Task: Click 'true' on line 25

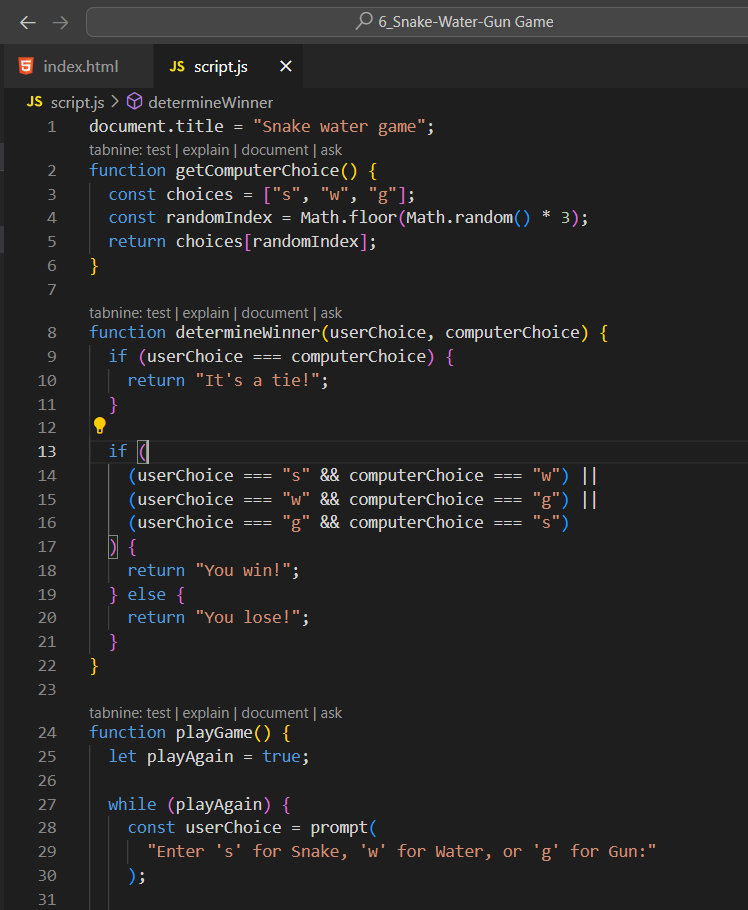Action: 281,757
